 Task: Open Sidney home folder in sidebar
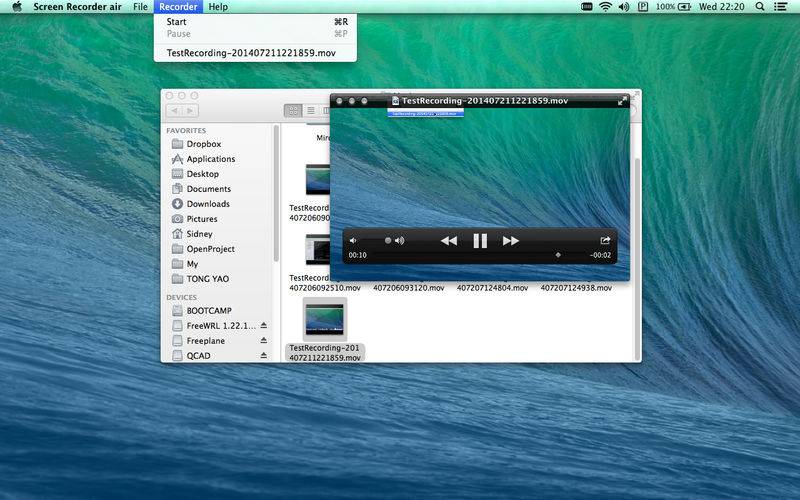(199, 234)
